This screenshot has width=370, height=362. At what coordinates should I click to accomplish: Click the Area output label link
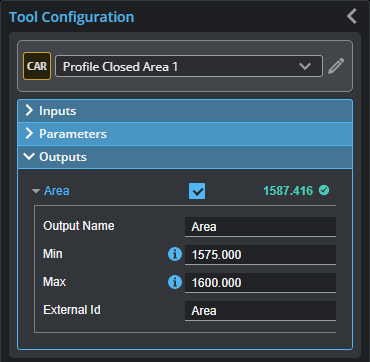(57, 191)
